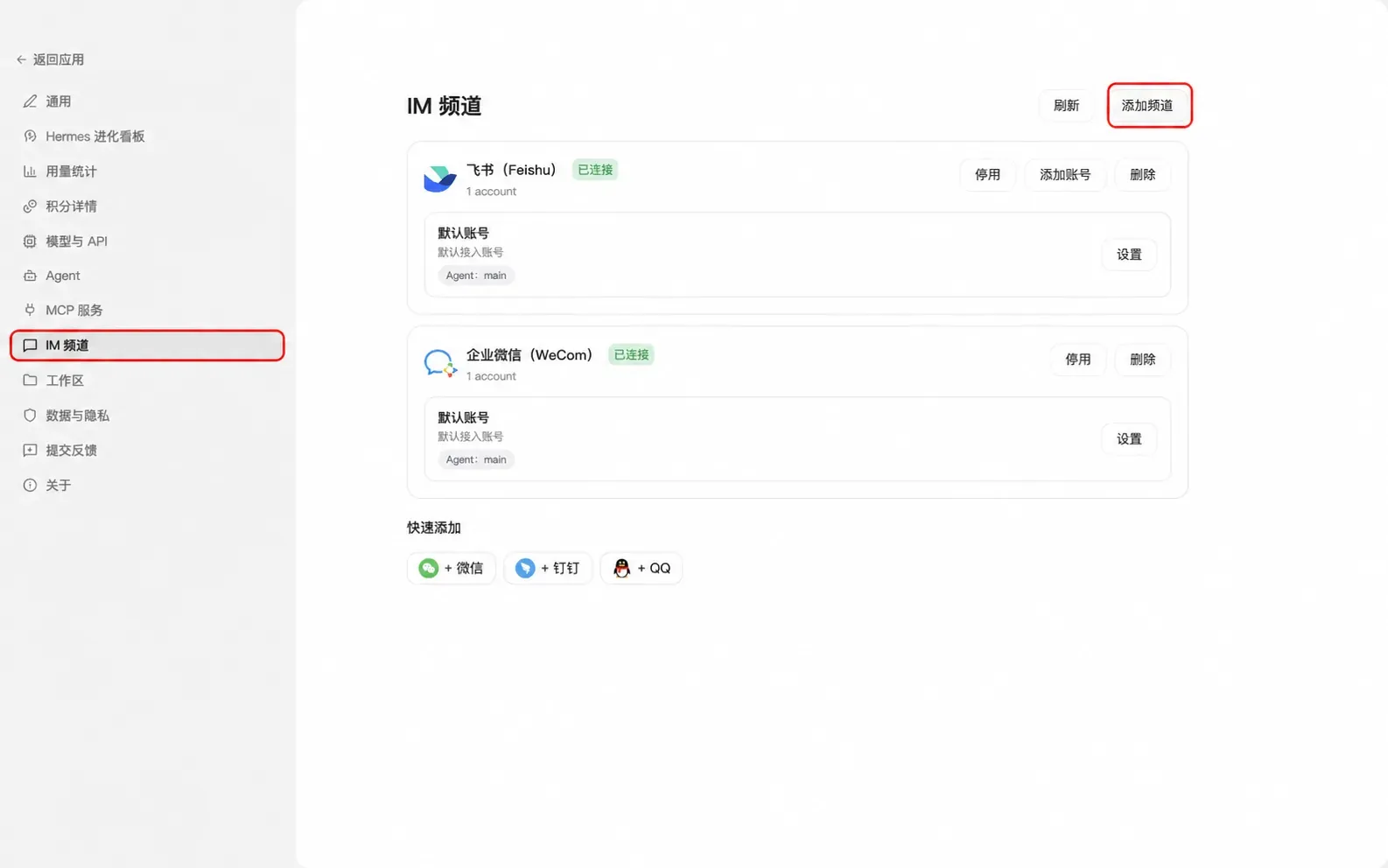Click the chat bubble icon for IM 频道
The height and width of the screenshot is (868, 1388).
click(30, 346)
